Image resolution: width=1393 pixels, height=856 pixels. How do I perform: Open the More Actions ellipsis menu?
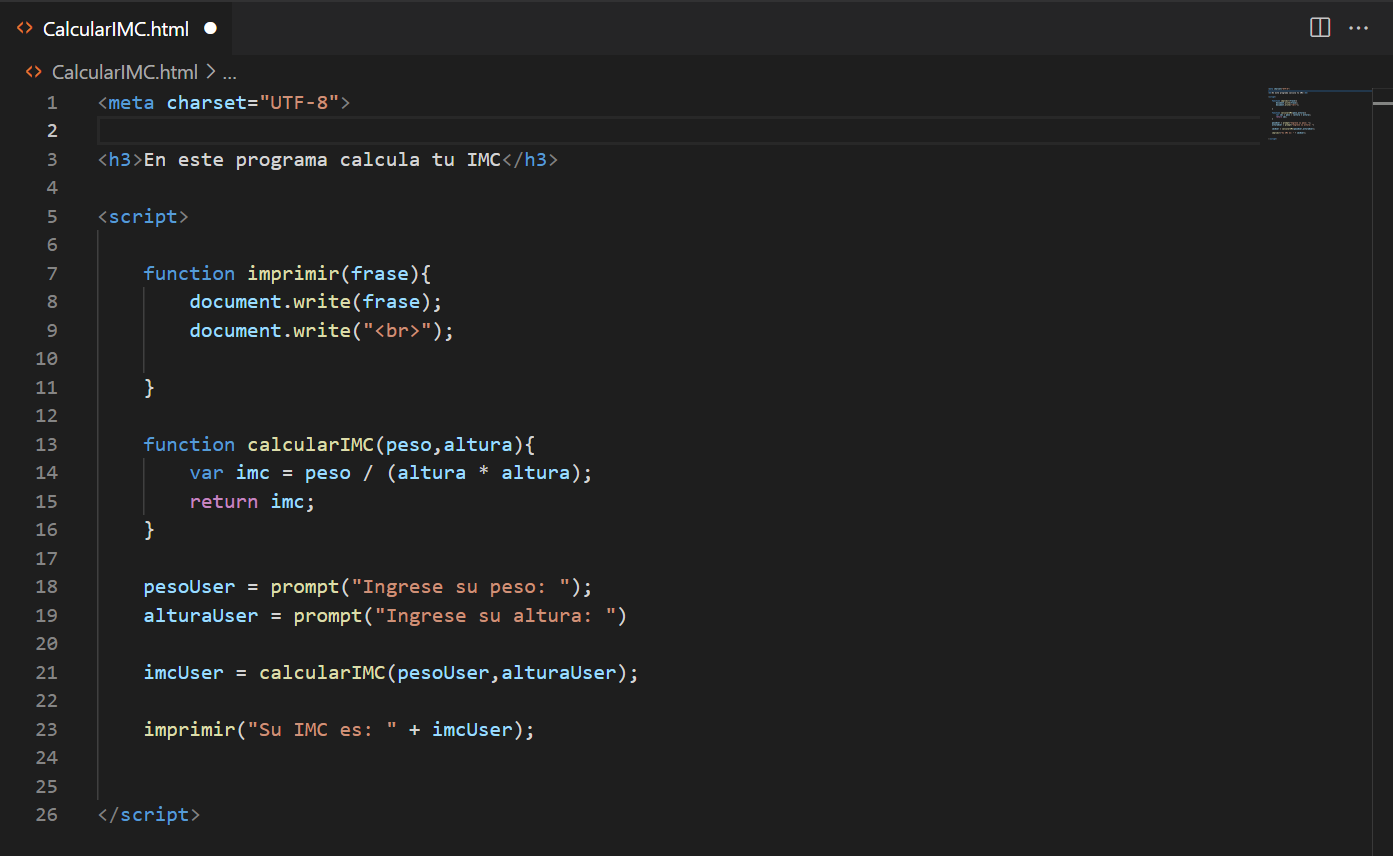1358,28
